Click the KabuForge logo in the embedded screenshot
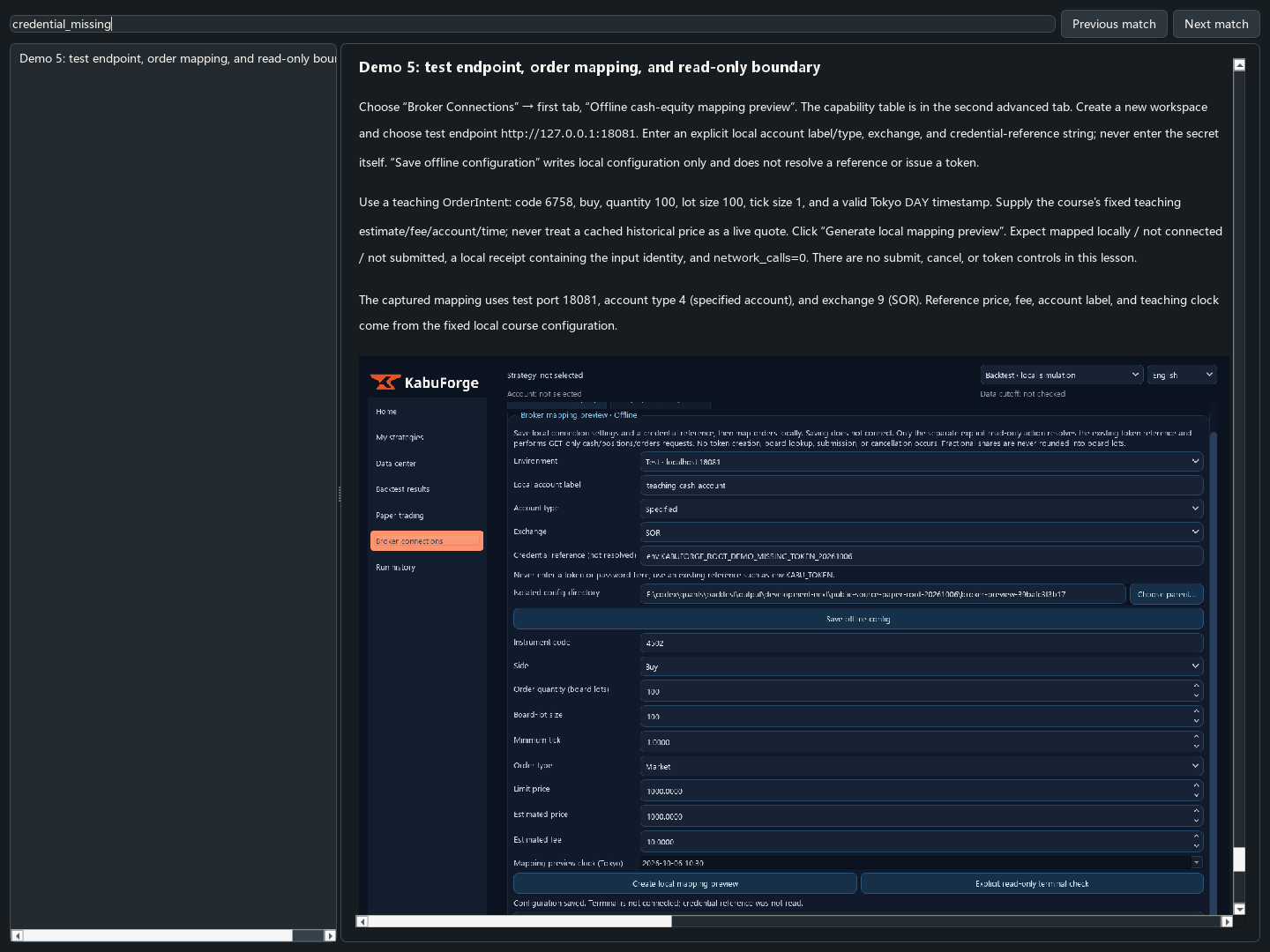The width and height of the screenshot is (1270, 952). [424, 382]
